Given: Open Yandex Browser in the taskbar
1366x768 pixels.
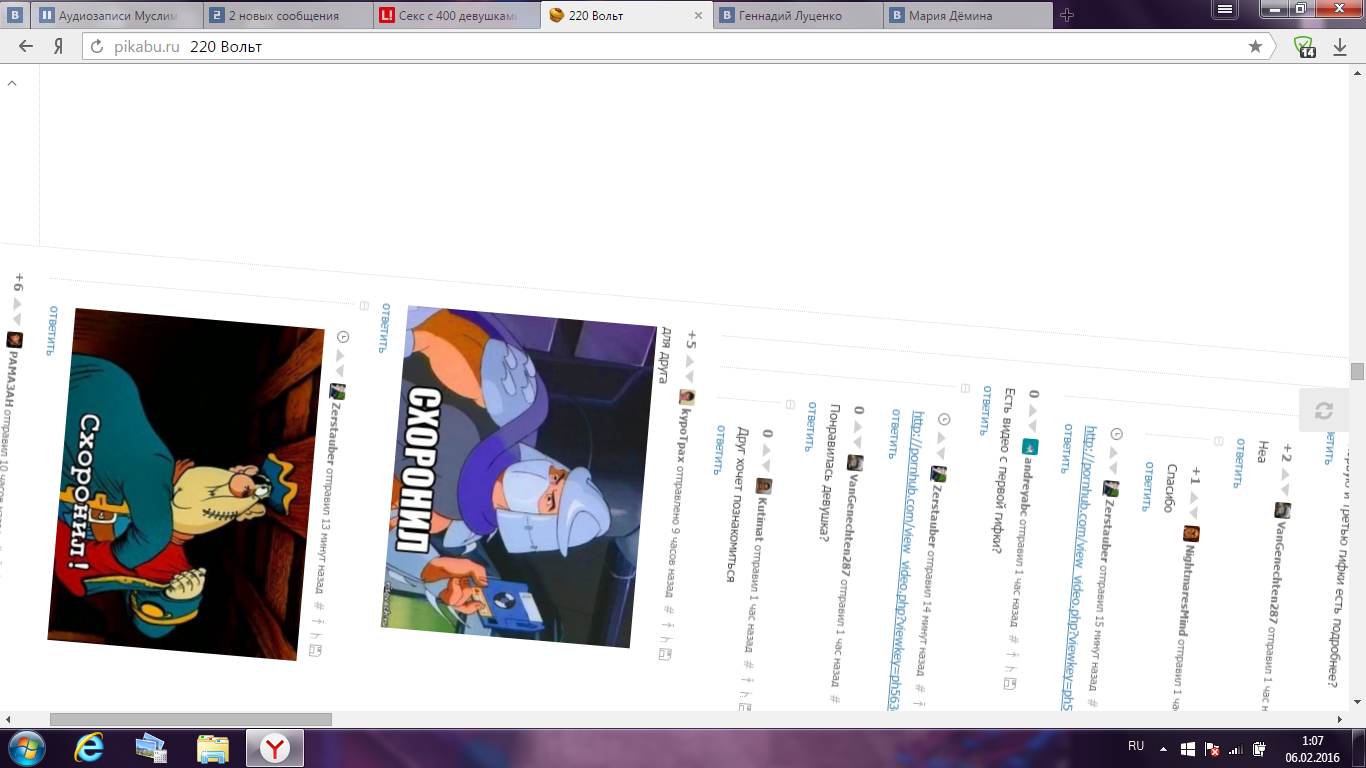Looking at the screenshot, I should point(274,748).
